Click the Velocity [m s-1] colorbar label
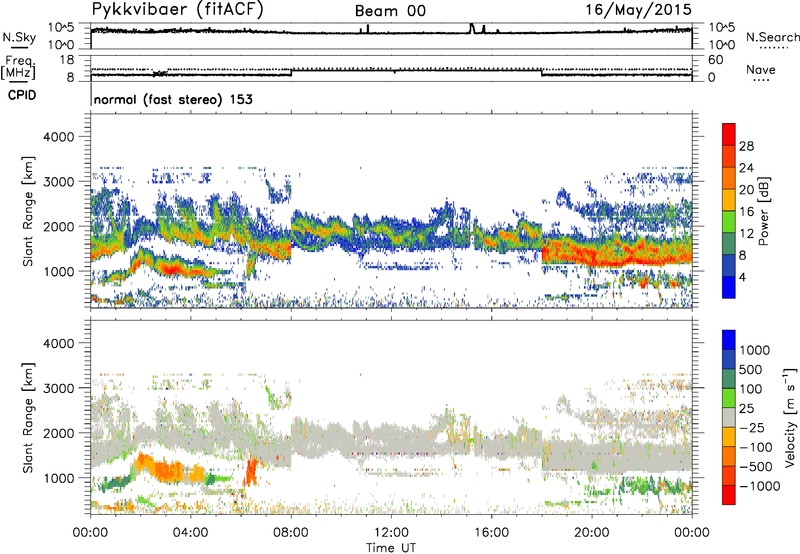The height and width of the screenshot is (554, 800). tap(790, 417)
